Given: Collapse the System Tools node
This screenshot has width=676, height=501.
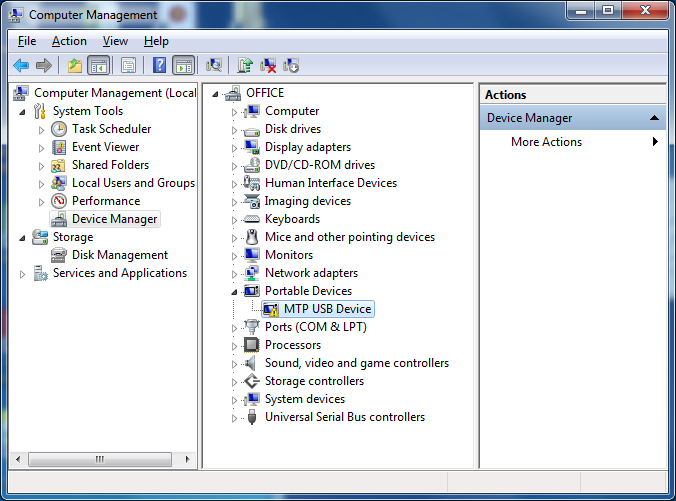Looking at the screenshot, I should click(x=22, y=112).
